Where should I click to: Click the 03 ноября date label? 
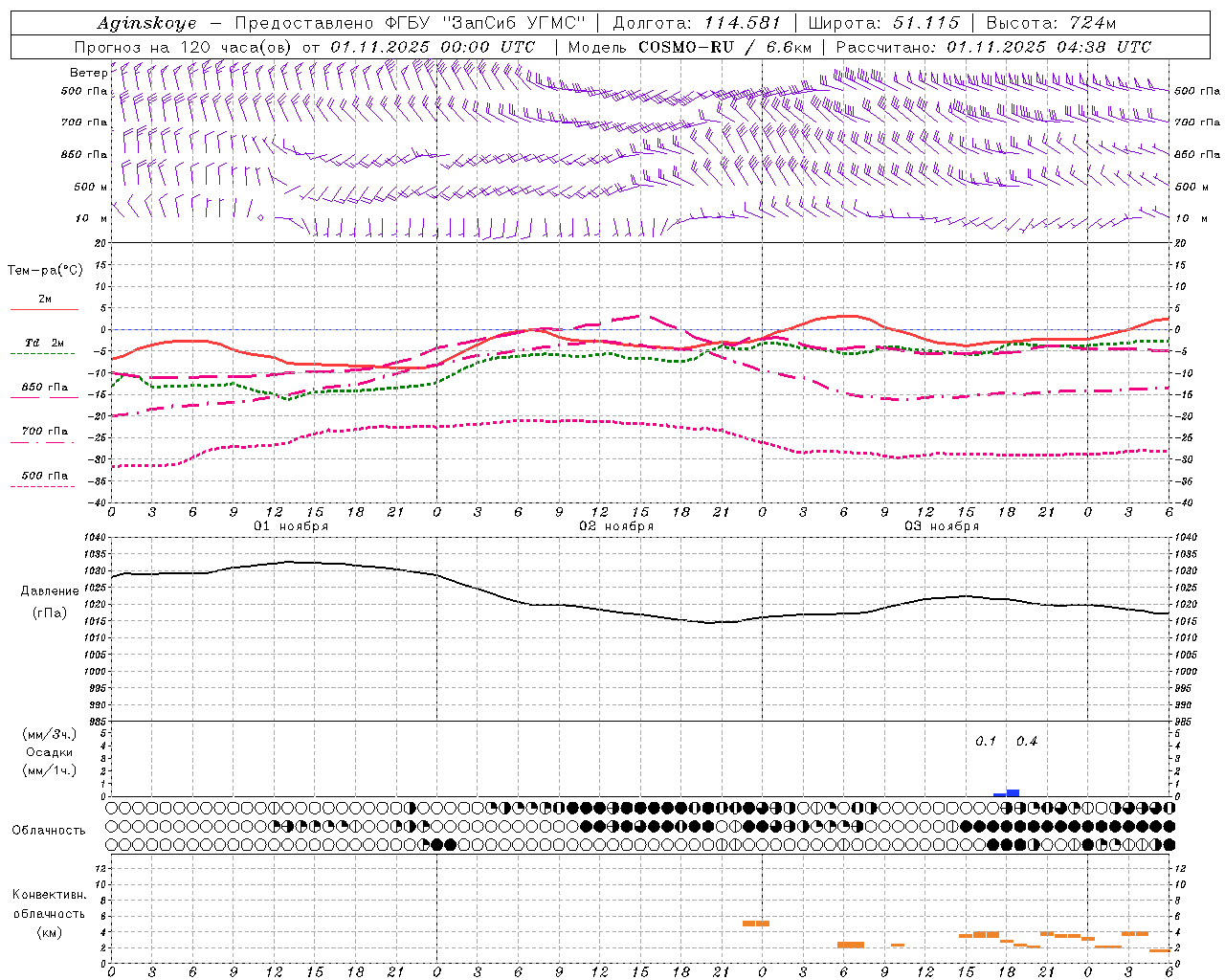[942, 526]
